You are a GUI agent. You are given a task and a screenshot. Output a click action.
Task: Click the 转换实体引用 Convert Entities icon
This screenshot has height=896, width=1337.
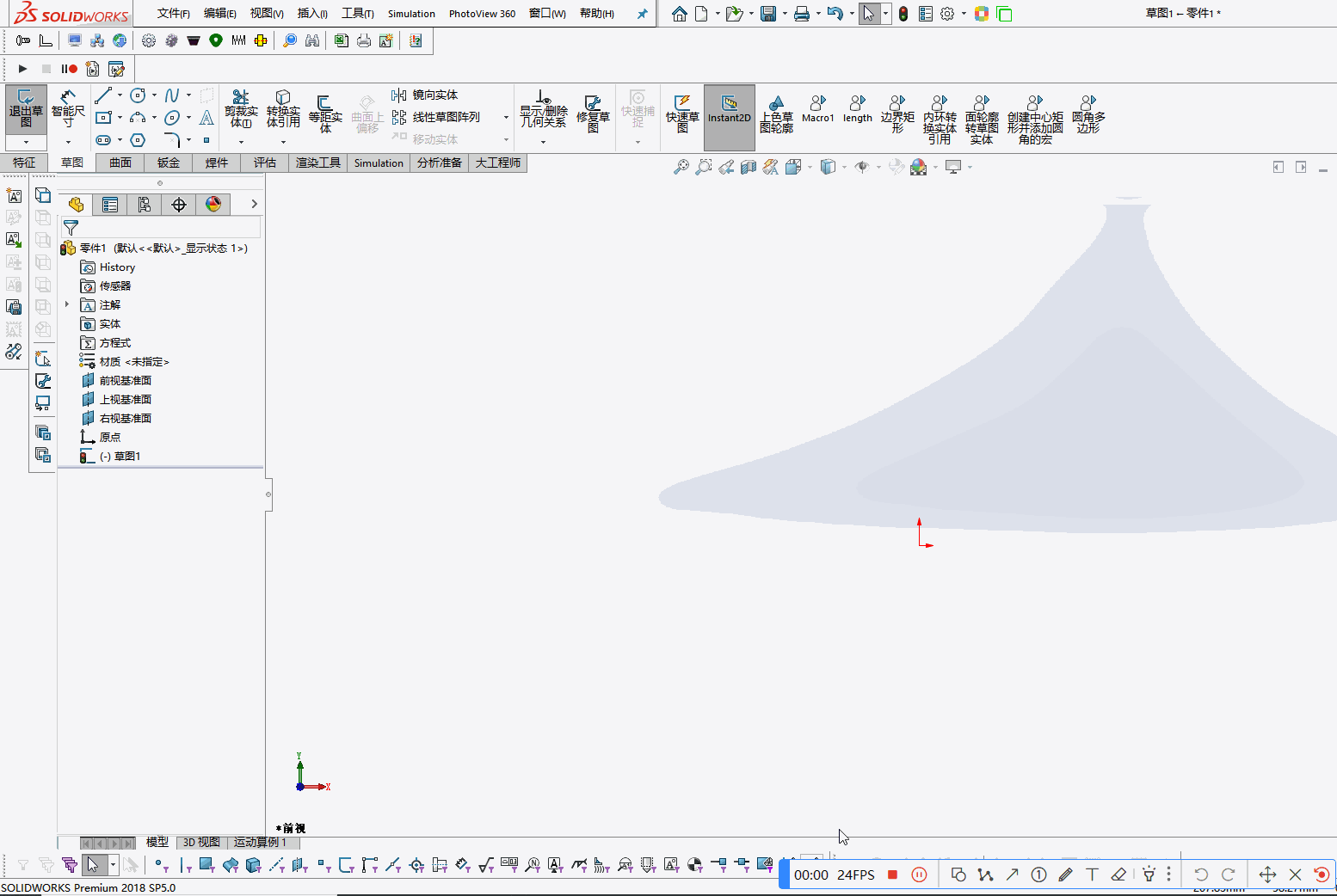coord(283,108)
